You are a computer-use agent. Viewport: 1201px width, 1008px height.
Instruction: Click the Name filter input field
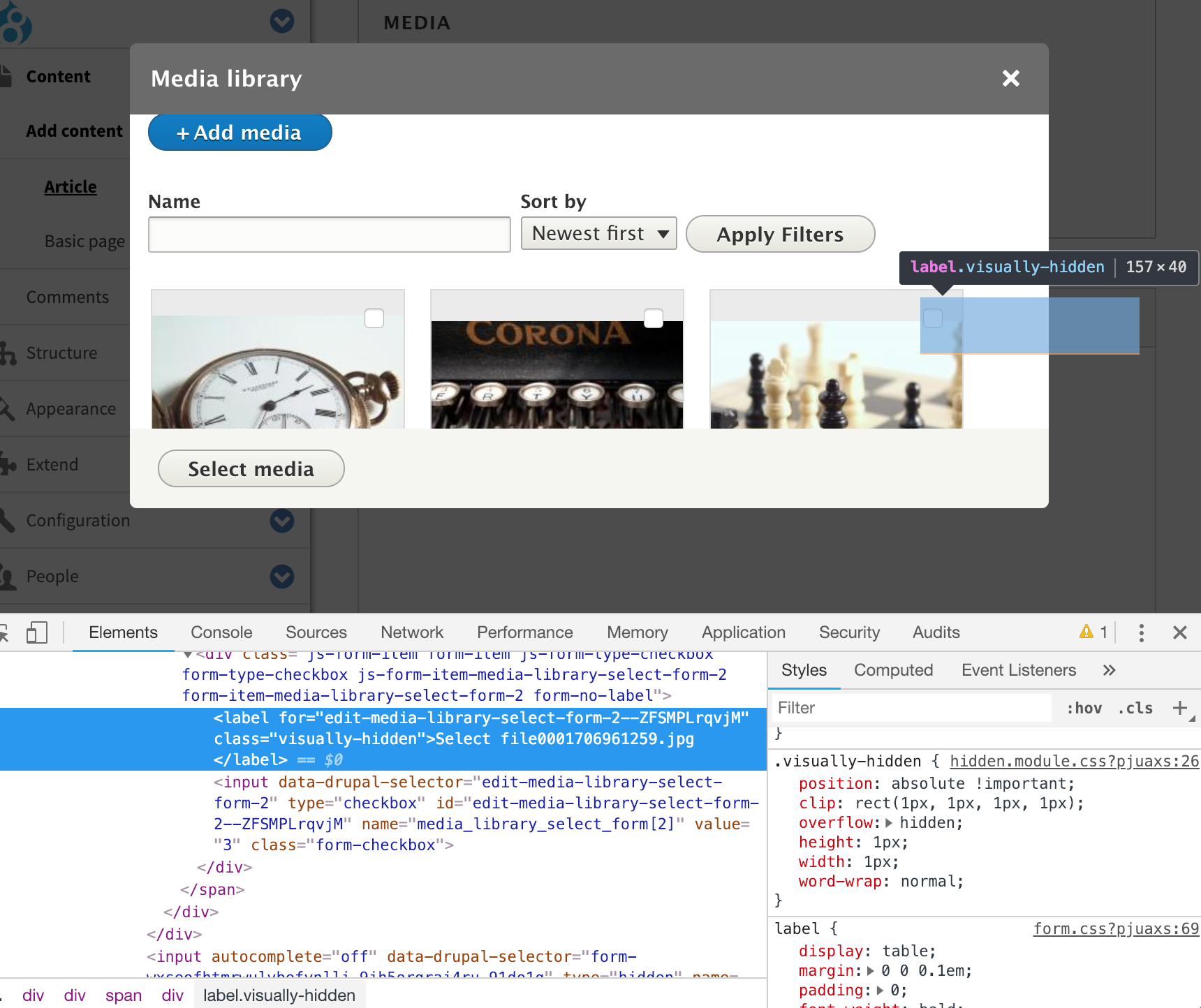pos(328,234)
